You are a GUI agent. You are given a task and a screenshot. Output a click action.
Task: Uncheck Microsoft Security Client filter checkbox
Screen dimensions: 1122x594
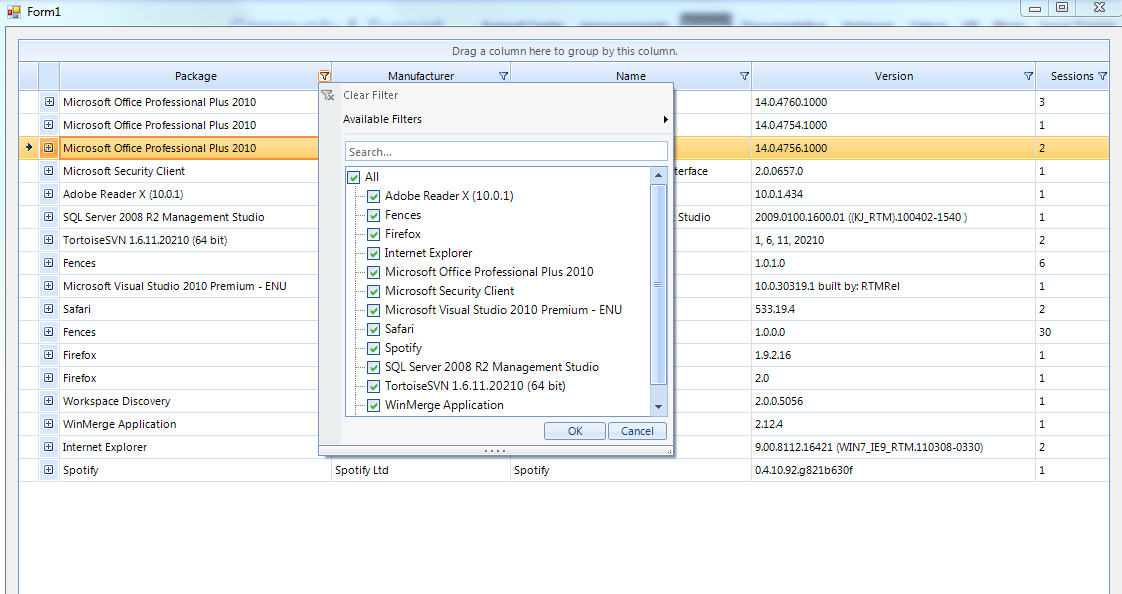tap(374, 291)
